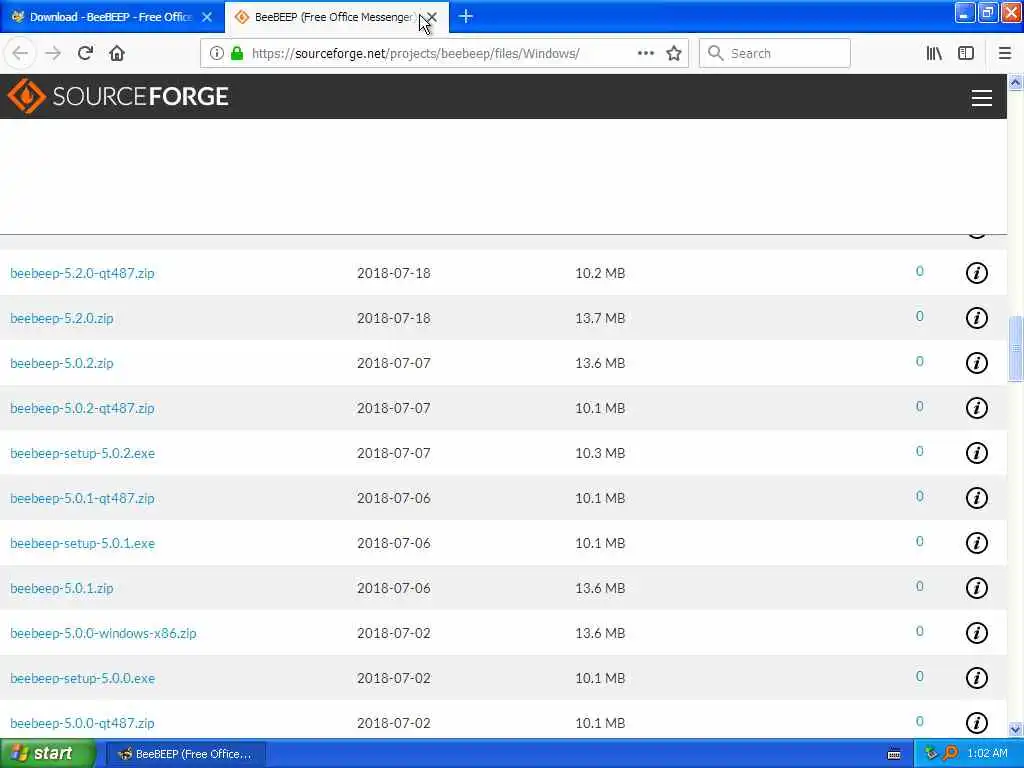
Task: Download beebeep-5.0.1-qt487.zip
Action: click(x=82, y=498)
